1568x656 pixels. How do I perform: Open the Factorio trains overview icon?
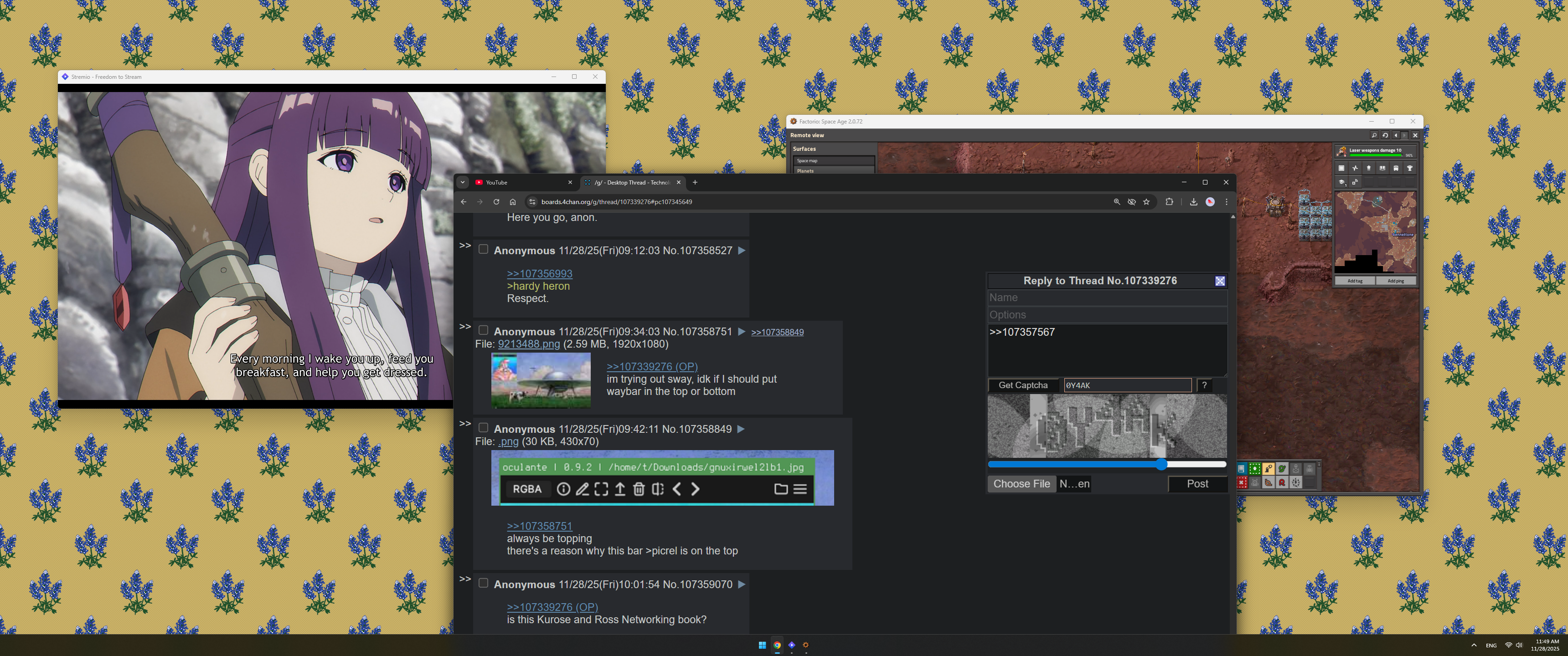(1396, 168)
